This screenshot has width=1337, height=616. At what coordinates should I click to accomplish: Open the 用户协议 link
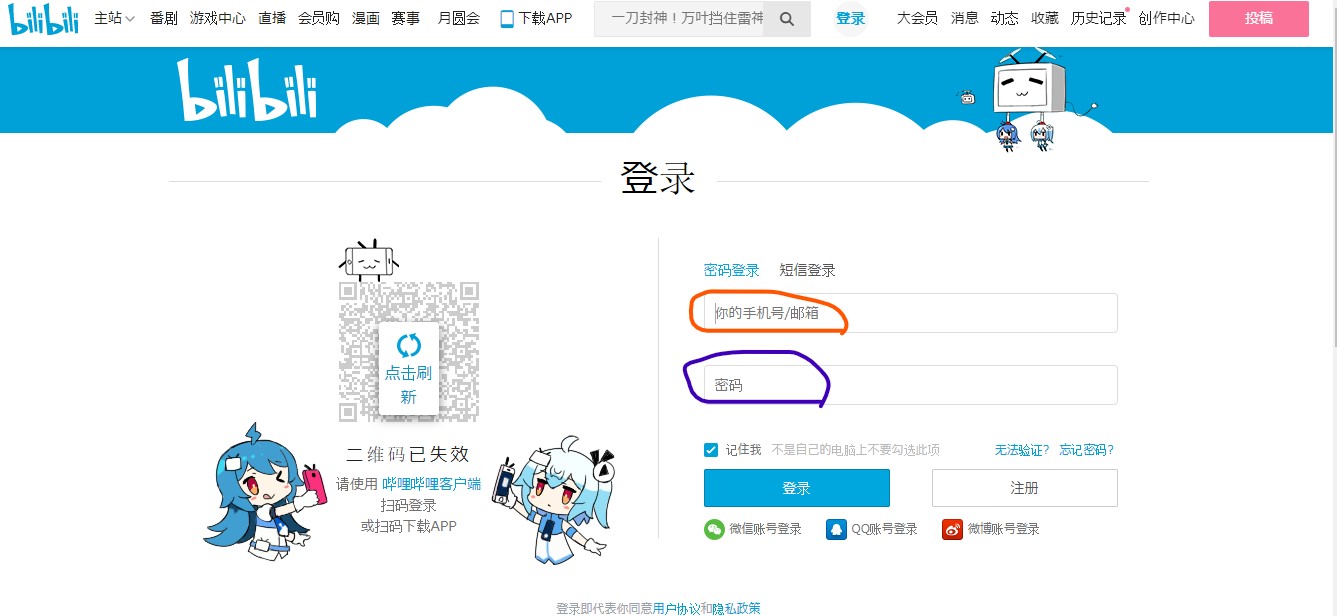(677, 608)
